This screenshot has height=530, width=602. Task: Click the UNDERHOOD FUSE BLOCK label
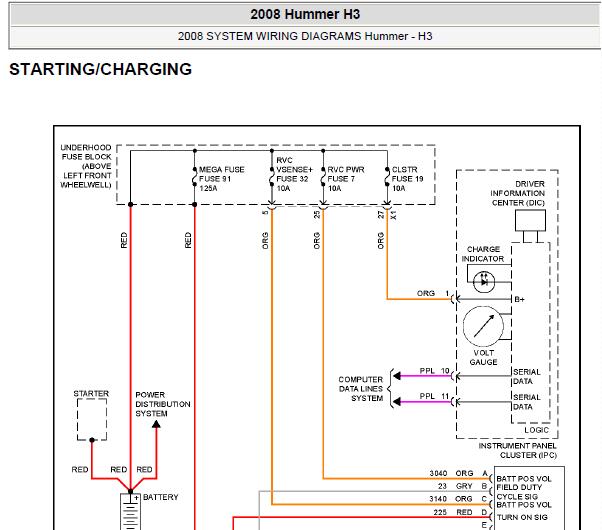click(x=86, y=166)
